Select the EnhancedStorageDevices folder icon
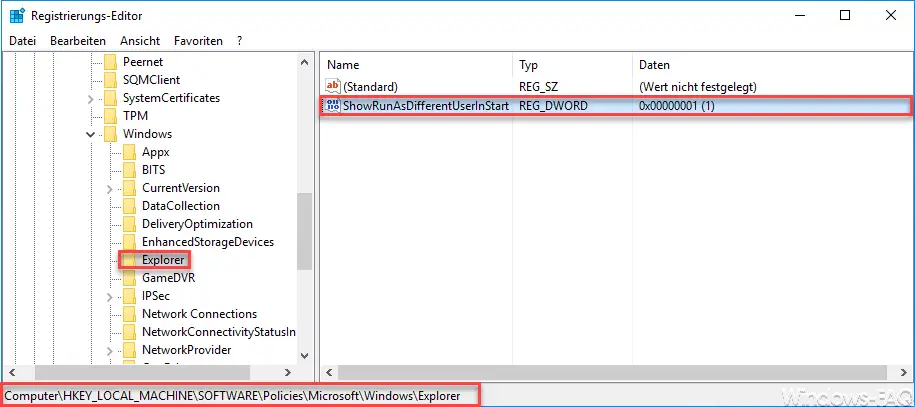Viewport: 915px width, 407px height. point(130,242)
